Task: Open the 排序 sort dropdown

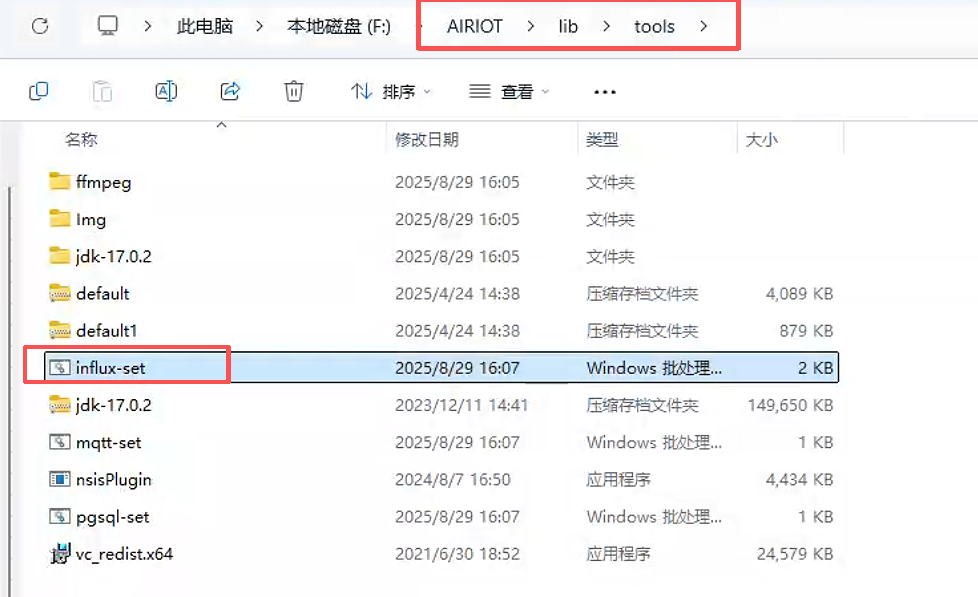Action: (x=391, y=92)
